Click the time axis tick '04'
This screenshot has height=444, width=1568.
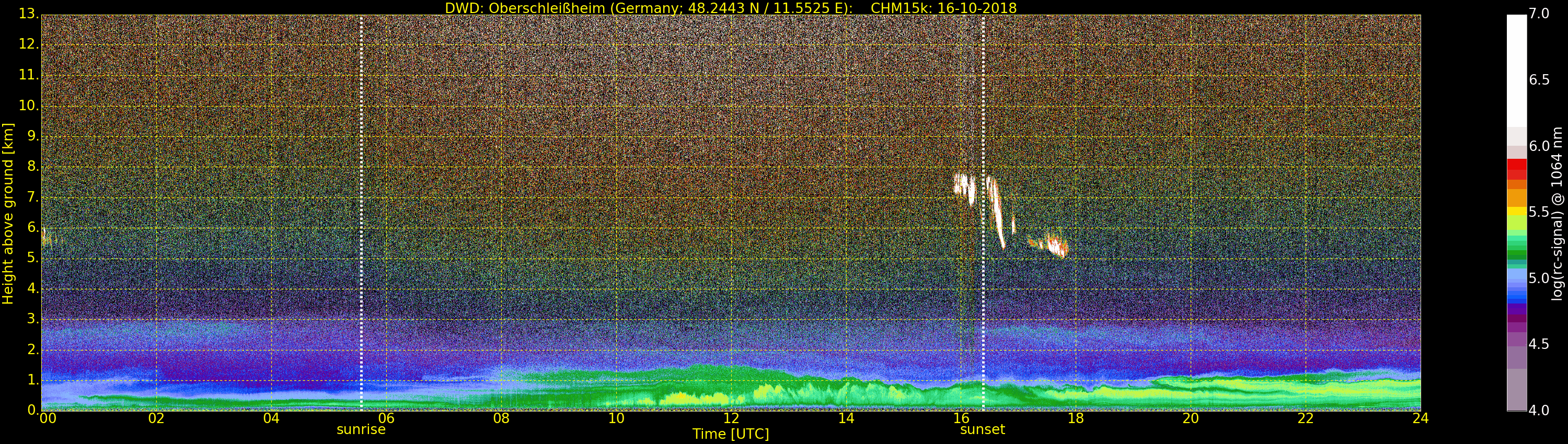pyautogui.click(x=271, y=418)
